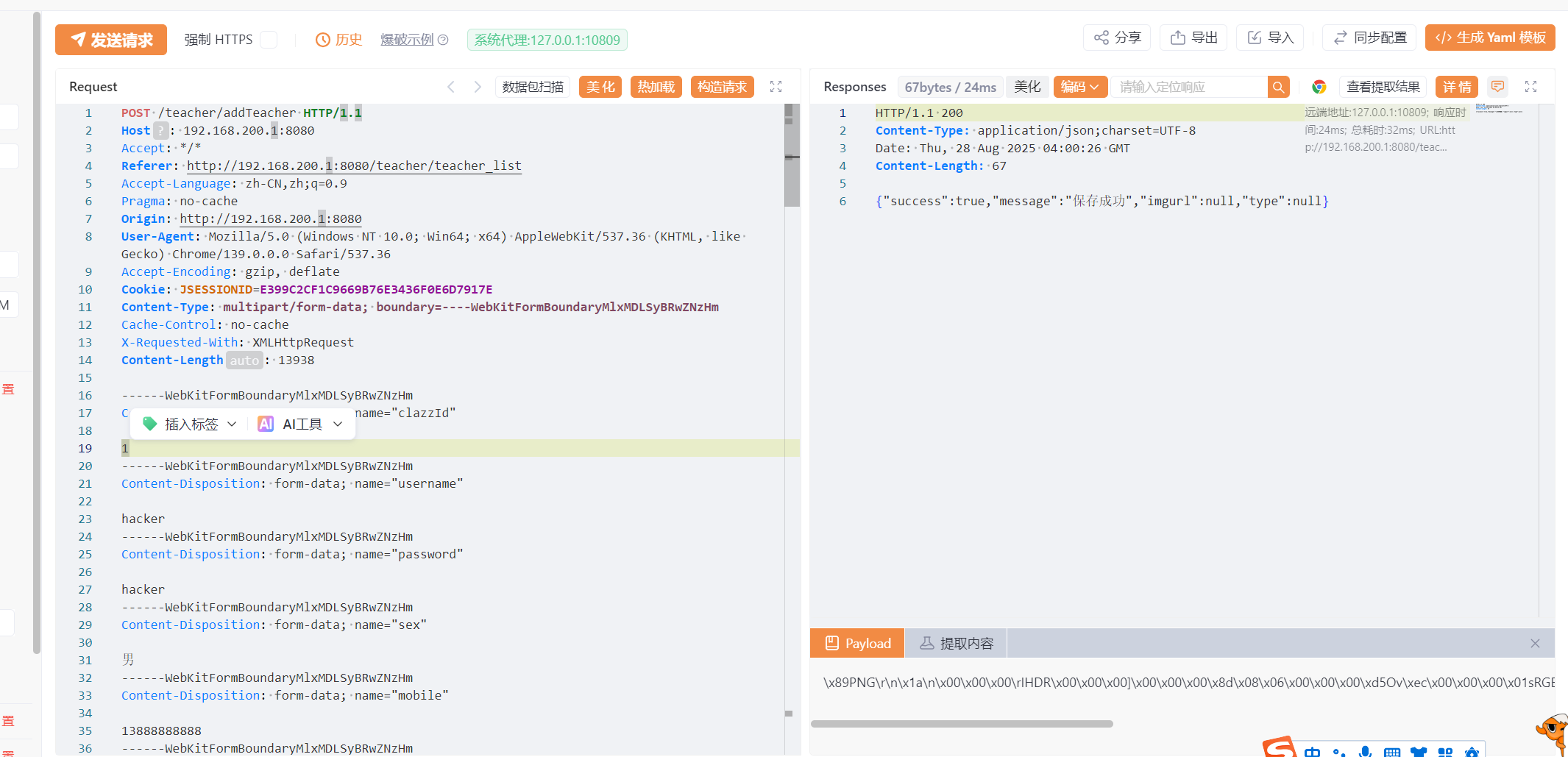This screenshot has height=757, width=1568.
Task: Click the response search magnifier icon
Action: tap(1279, 87)
